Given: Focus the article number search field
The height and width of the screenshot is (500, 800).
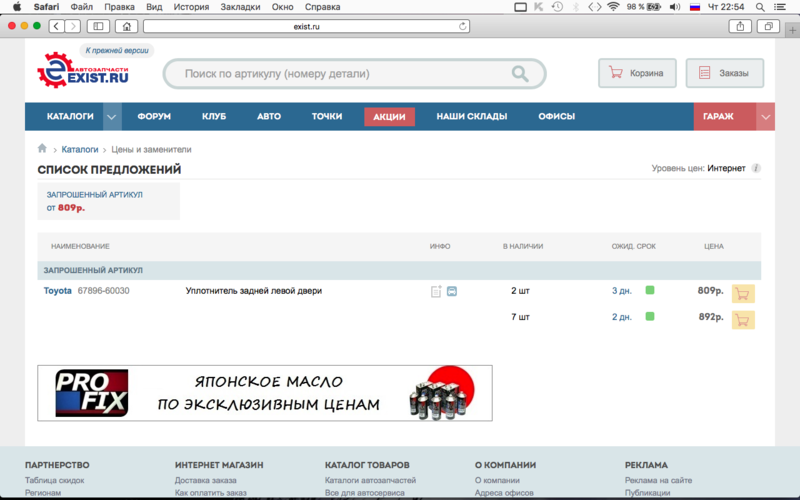Looking at the screenshot, I should [x=355, y=74].
